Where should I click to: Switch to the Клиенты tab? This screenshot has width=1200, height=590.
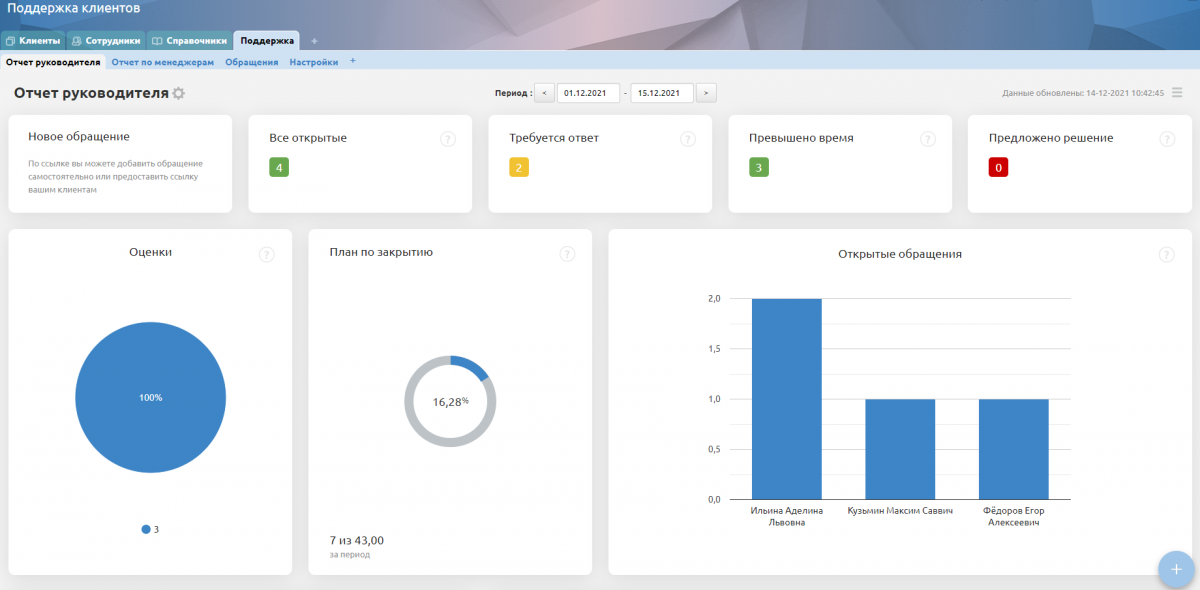tap(33, 41)
